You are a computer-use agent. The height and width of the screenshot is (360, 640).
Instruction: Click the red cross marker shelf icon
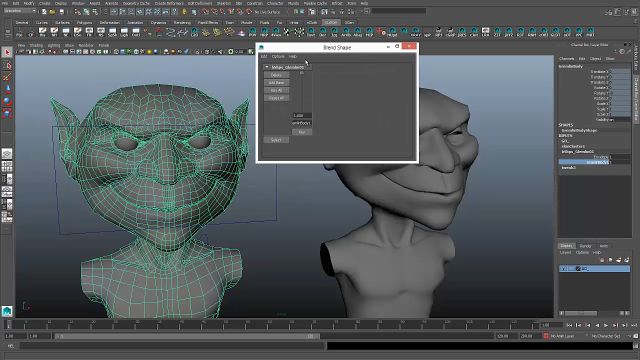381,31
